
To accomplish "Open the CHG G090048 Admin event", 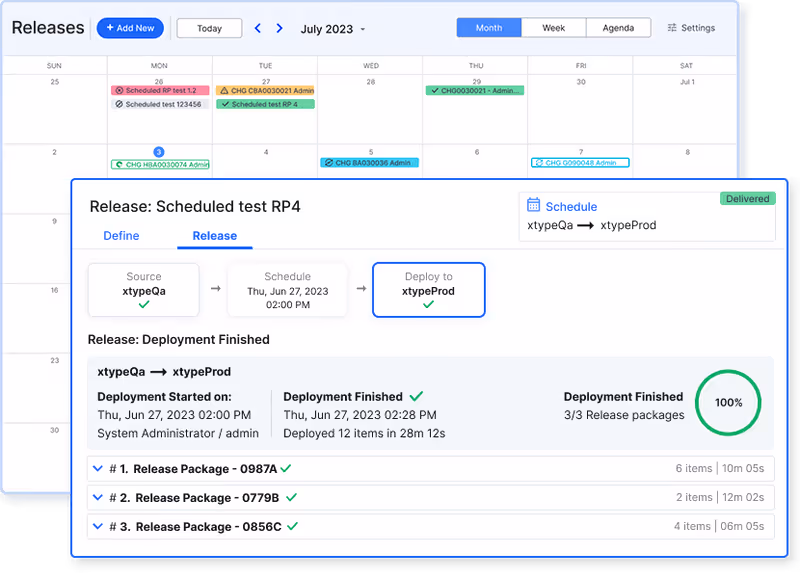I will (580, 163).
